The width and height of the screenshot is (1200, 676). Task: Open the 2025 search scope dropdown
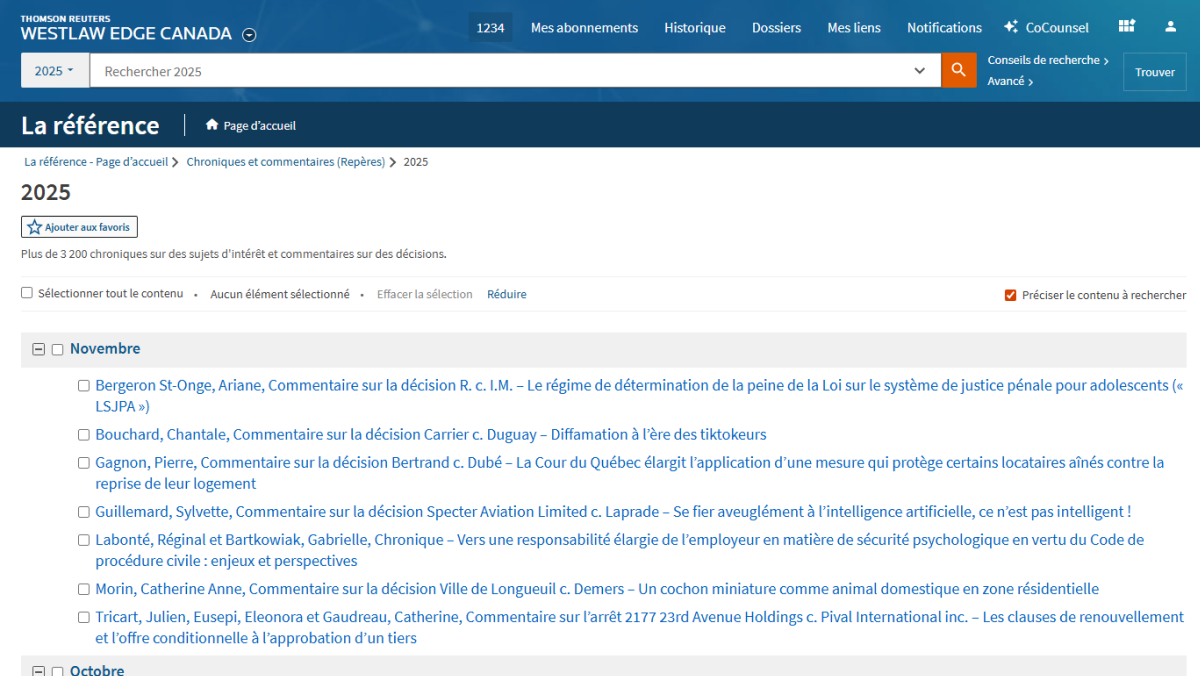tap(55, 71)
